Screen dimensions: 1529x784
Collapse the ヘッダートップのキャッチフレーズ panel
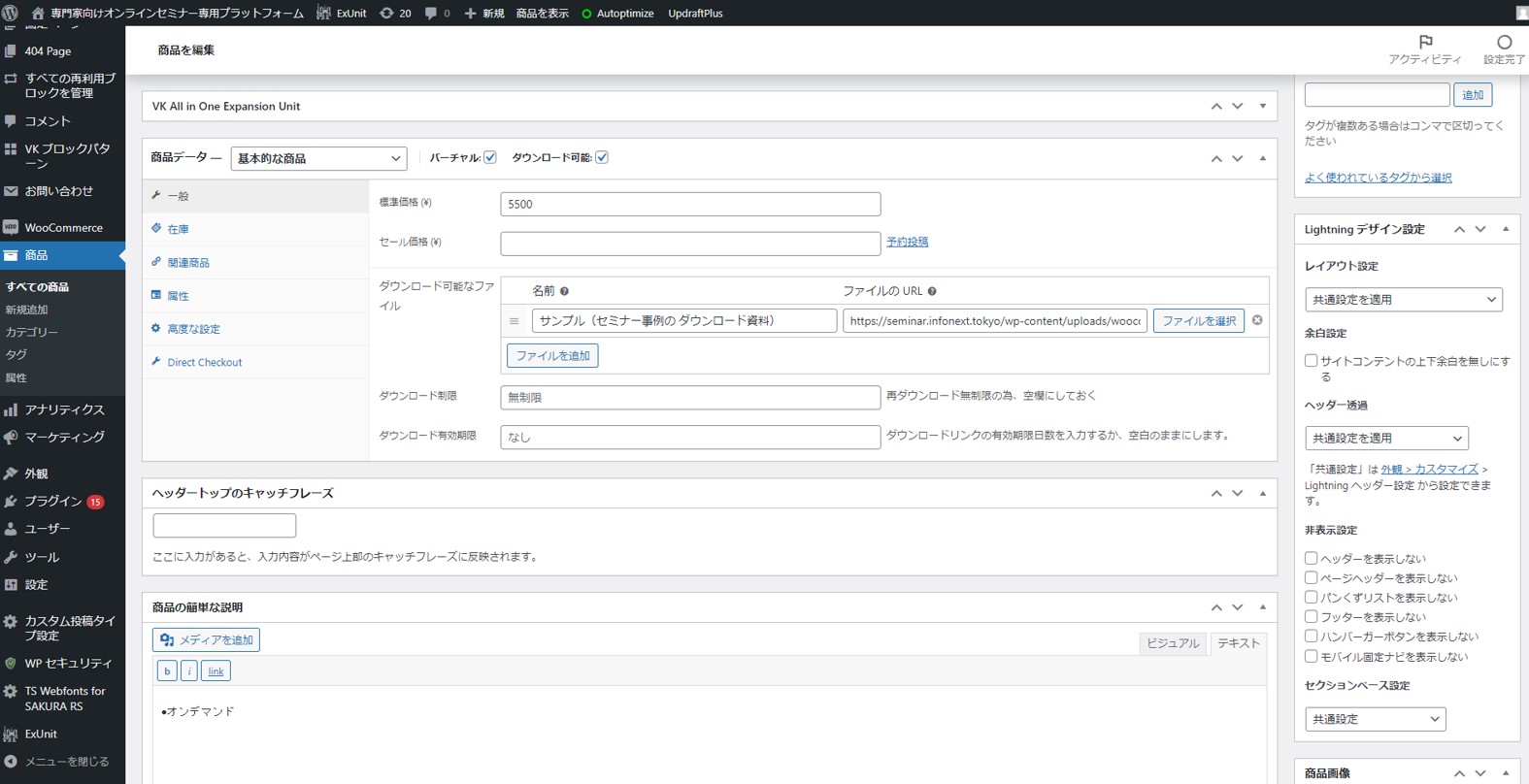click(x=1262, y=494)
